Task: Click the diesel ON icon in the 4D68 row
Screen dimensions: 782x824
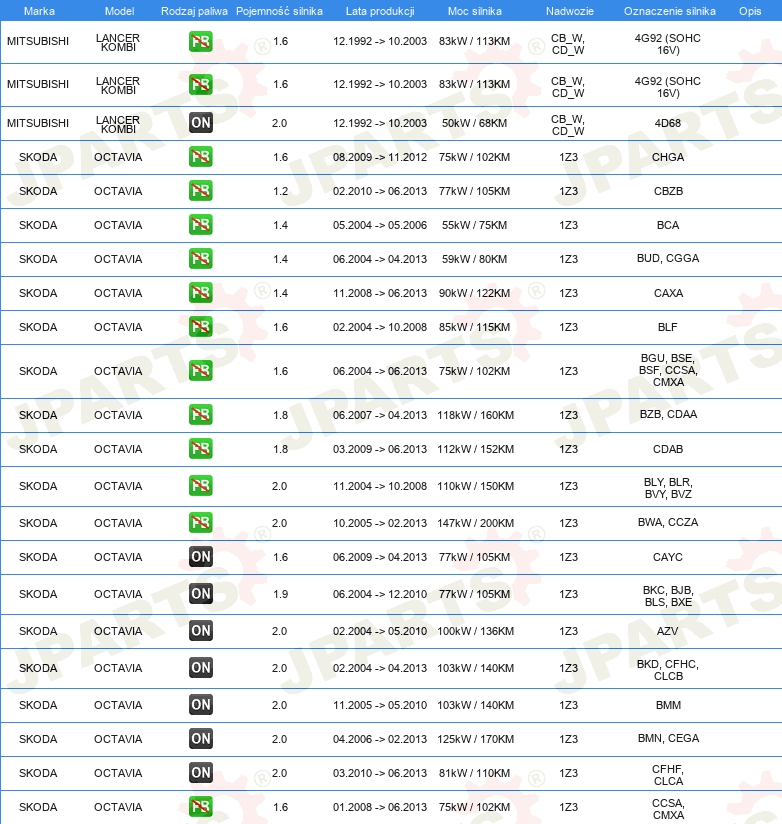Action: tap(201, 123)
